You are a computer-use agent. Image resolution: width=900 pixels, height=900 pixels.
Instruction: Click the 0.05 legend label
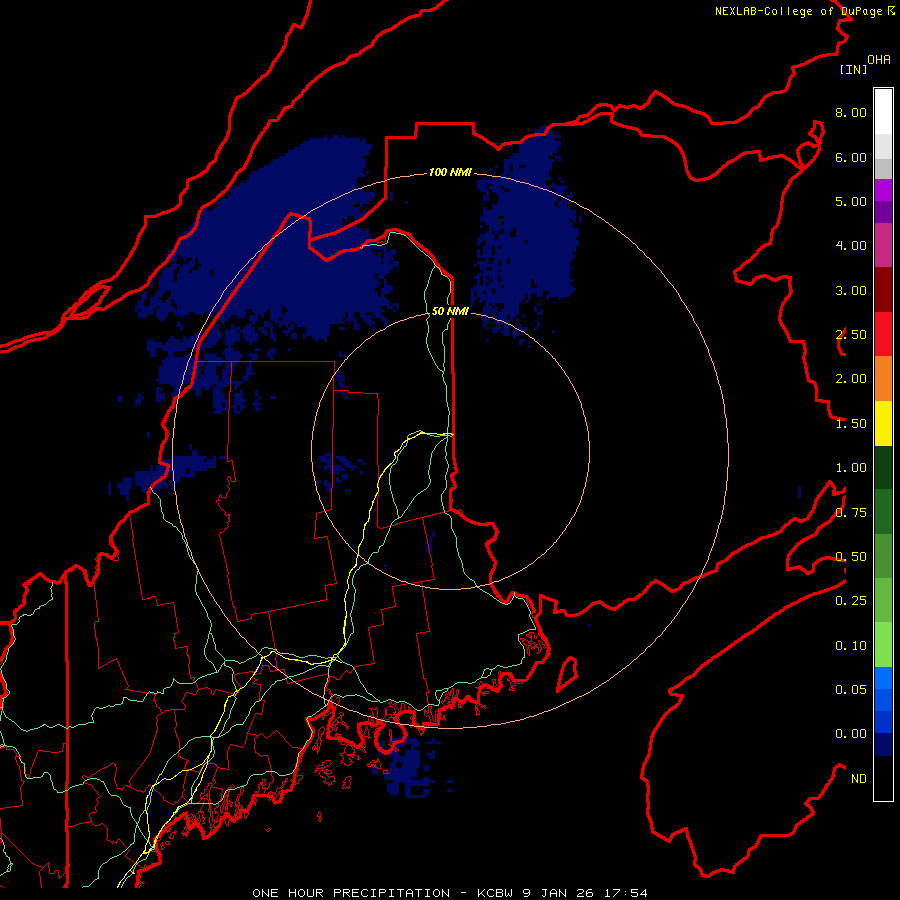click(851, 689)
